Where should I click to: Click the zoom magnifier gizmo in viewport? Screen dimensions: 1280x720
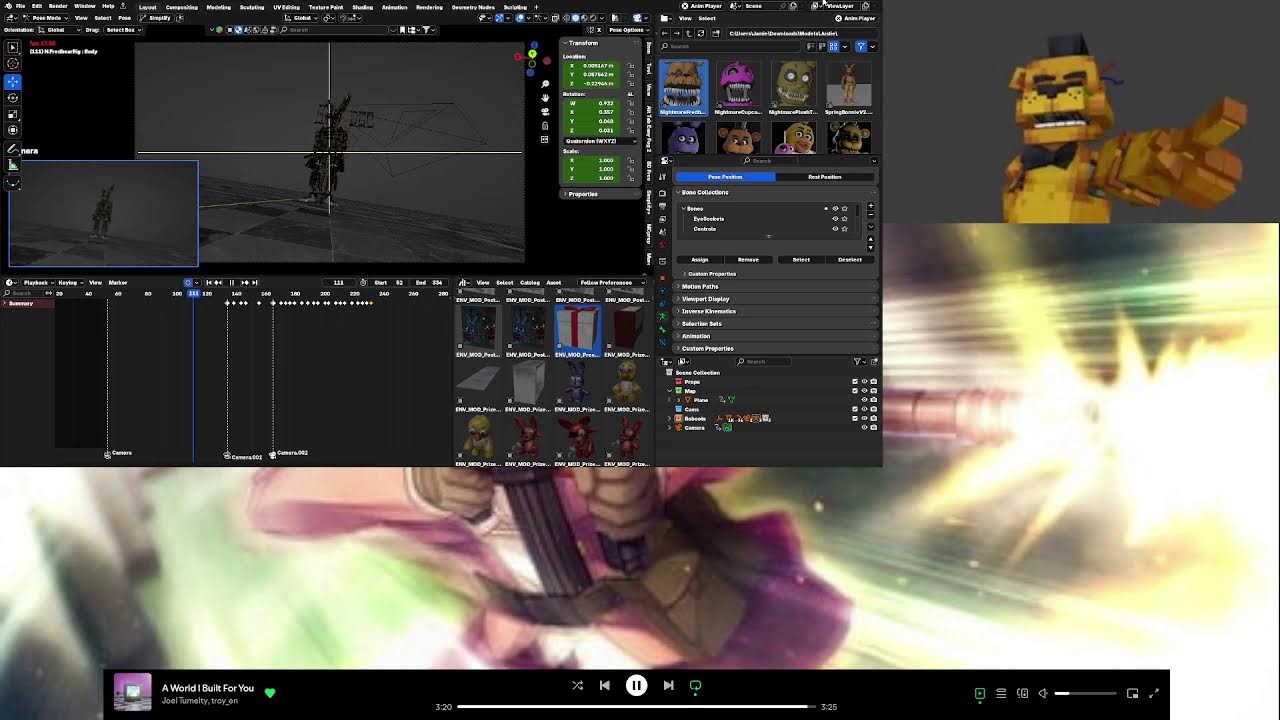tap(545, 84)
